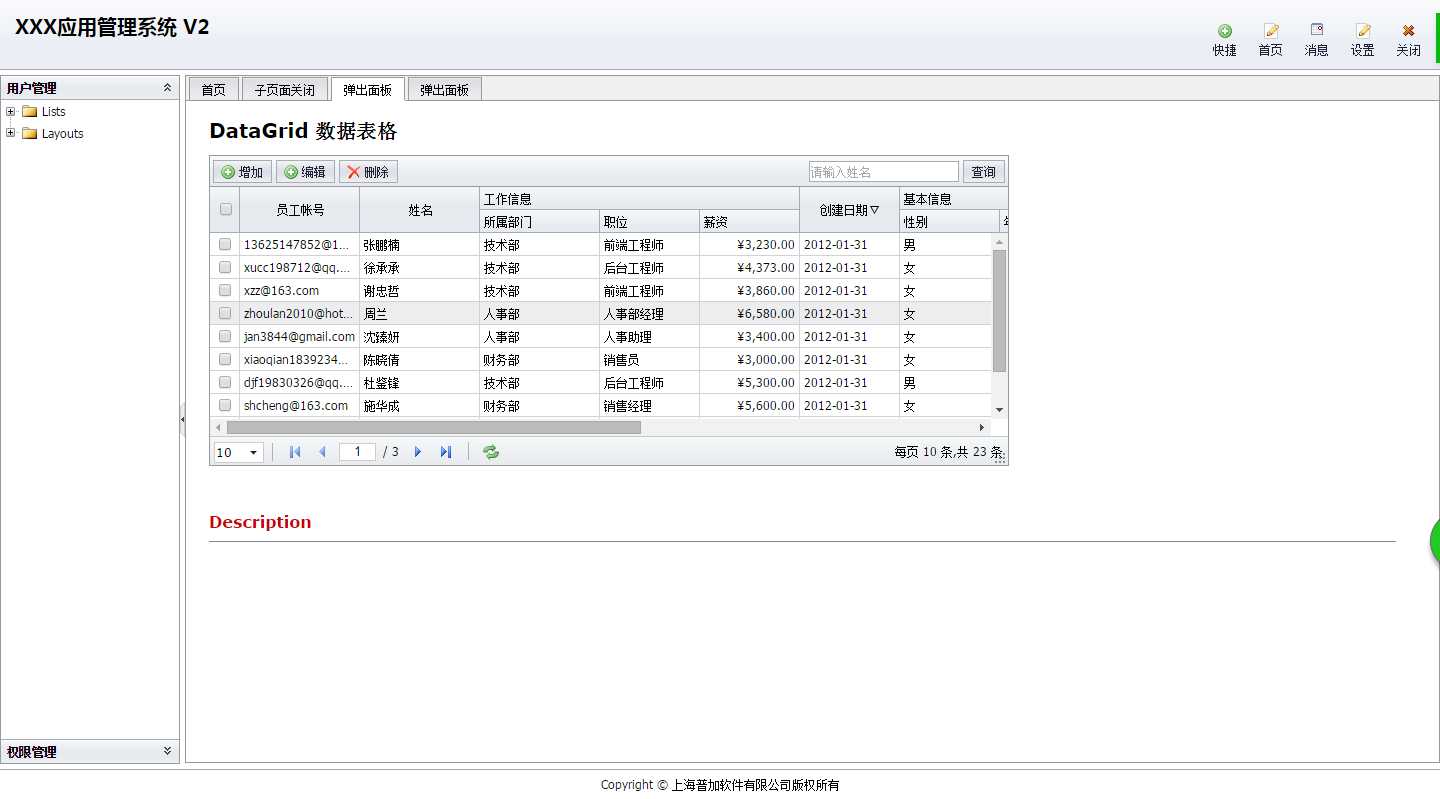Check the row for 徐承承
Image resolution: width=1440 pixels, height=799 pixels.
click(x=225, y=267)
